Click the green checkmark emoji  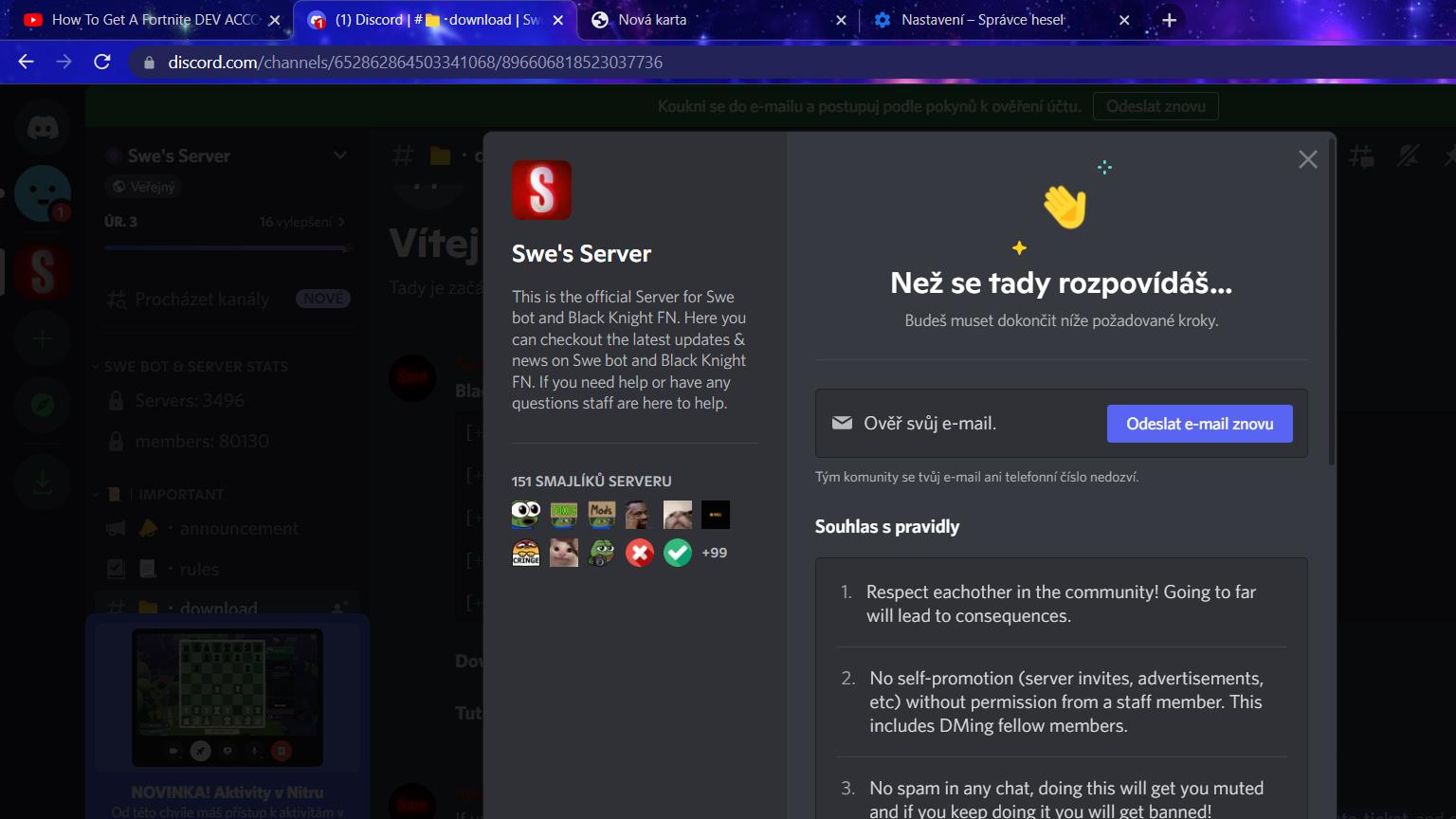[x=677, y=553]
